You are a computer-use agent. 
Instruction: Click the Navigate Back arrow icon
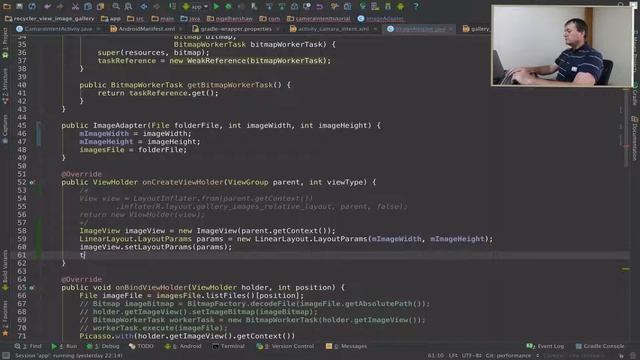pos(144,6)
